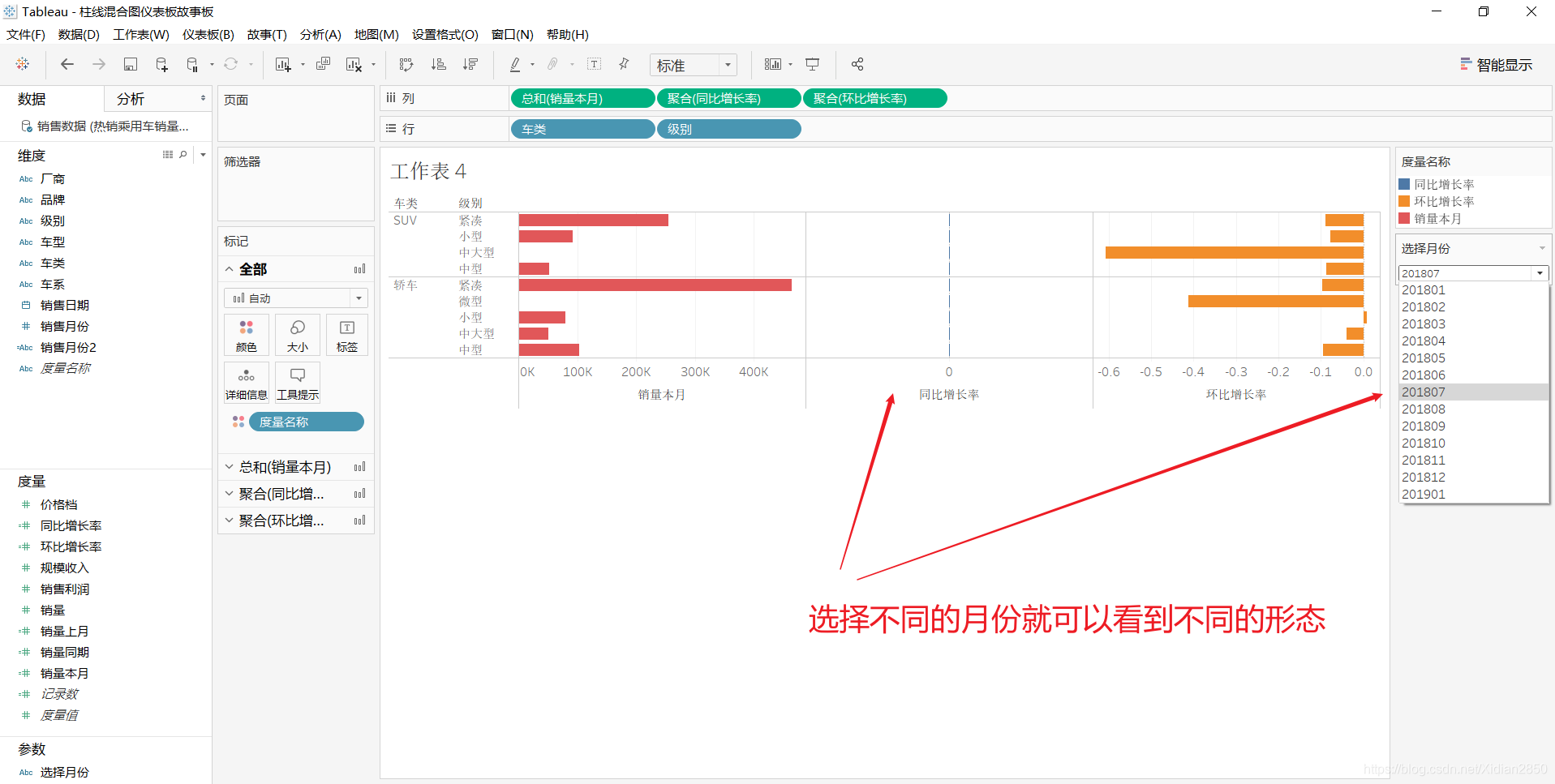Click the 车类 pill on rows
This screenshot has height=784, width=1555.
(x=582, y=129)
